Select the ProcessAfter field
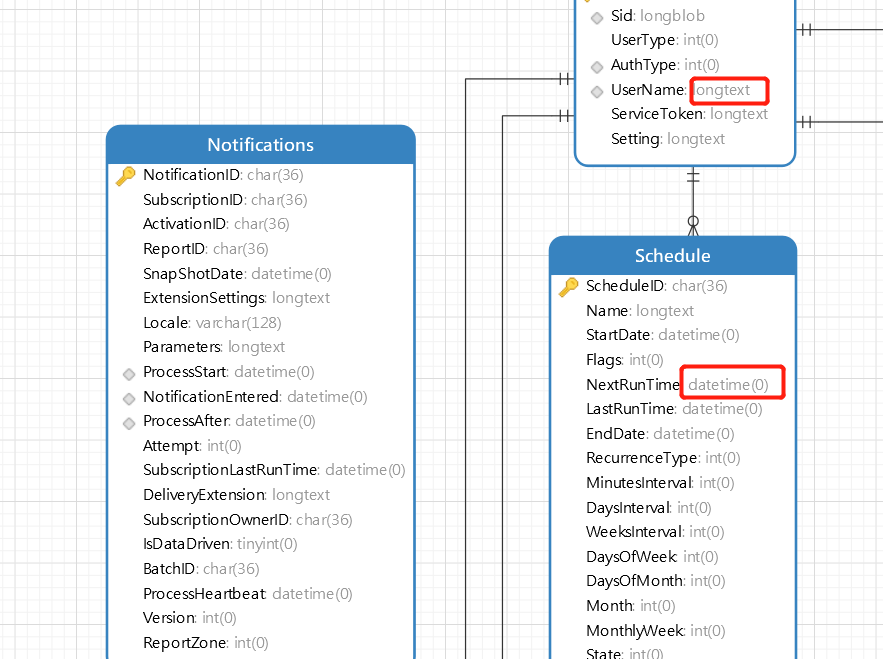This screenshot has width=883, height=659. (x=229, y=421)
